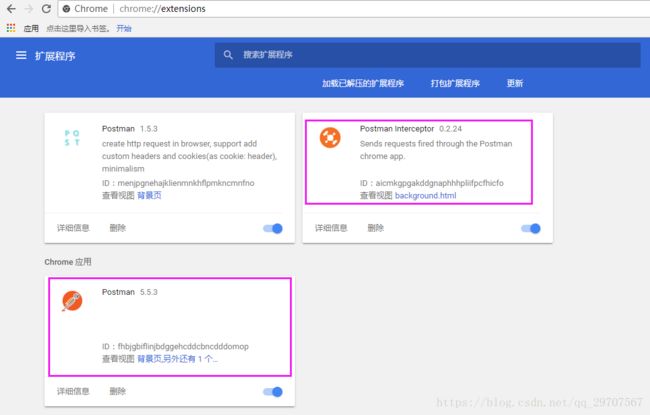Click the search magnifier icon
This screenshot has height=415, width=650.
[228, 55]
